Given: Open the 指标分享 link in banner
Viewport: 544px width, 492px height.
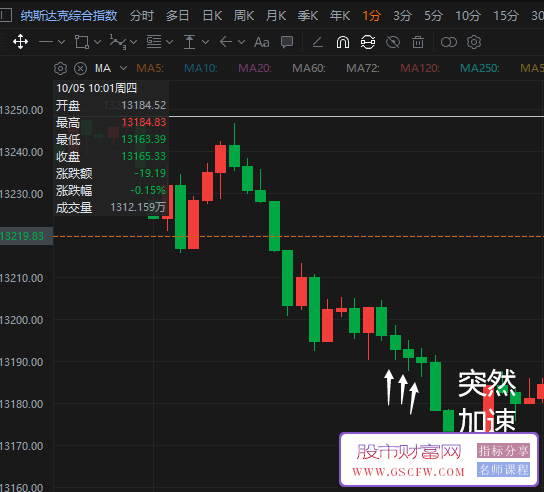Looking at the screenshot, I should click(503, 451).
